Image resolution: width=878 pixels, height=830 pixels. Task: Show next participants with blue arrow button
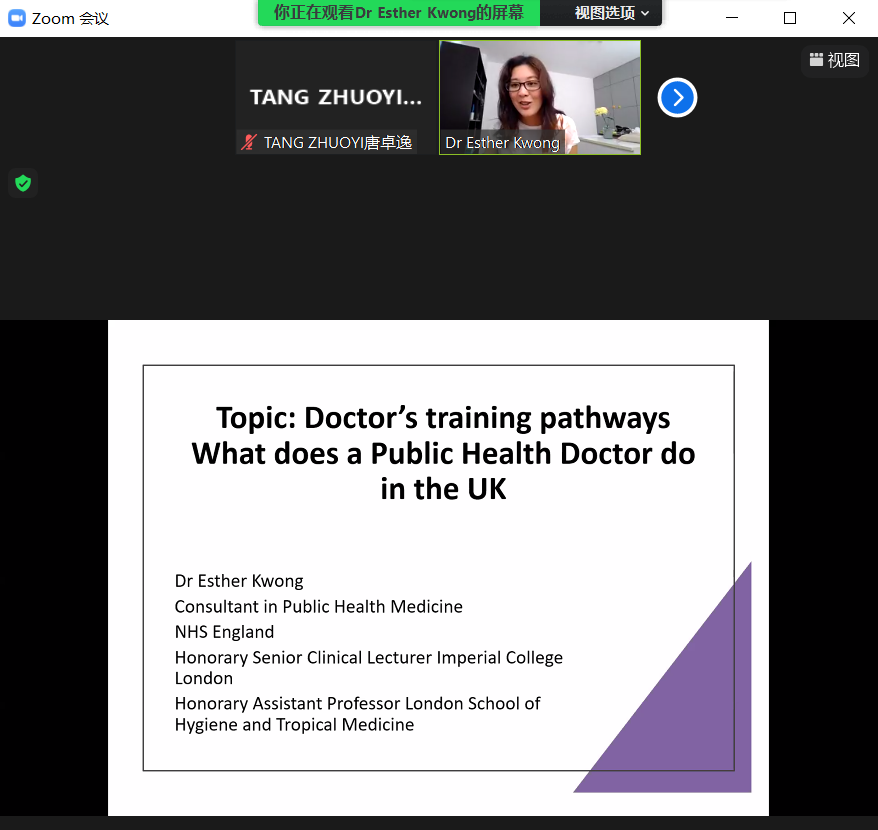[x=677, y=97]
